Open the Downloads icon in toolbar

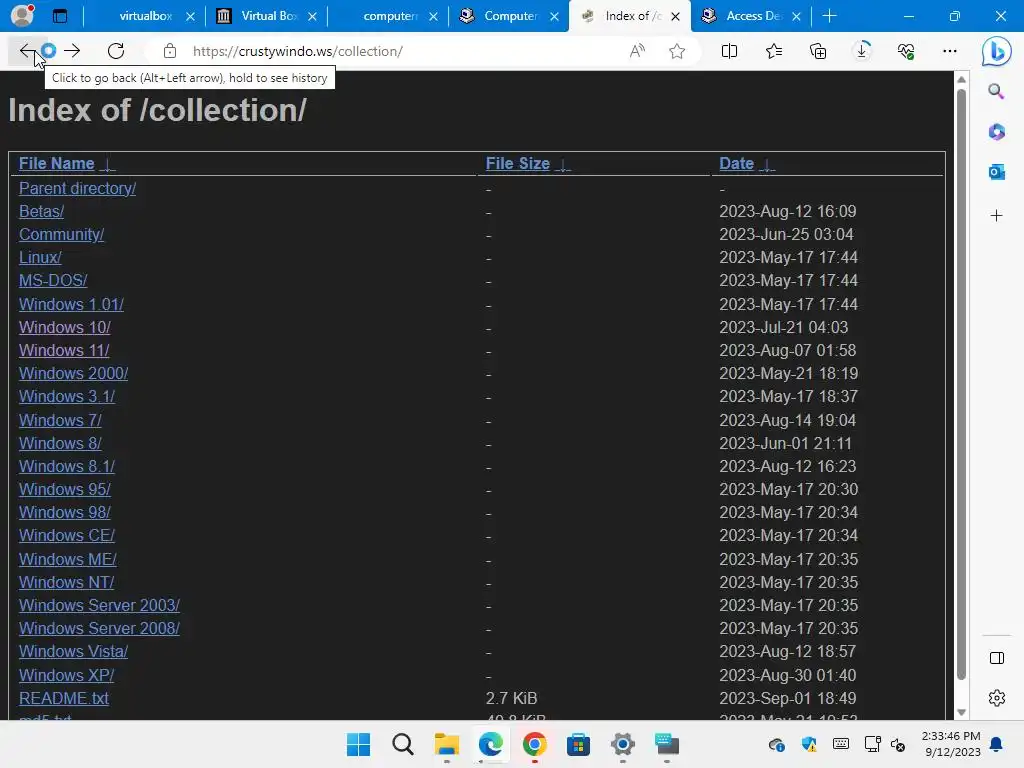pos(862,51)
